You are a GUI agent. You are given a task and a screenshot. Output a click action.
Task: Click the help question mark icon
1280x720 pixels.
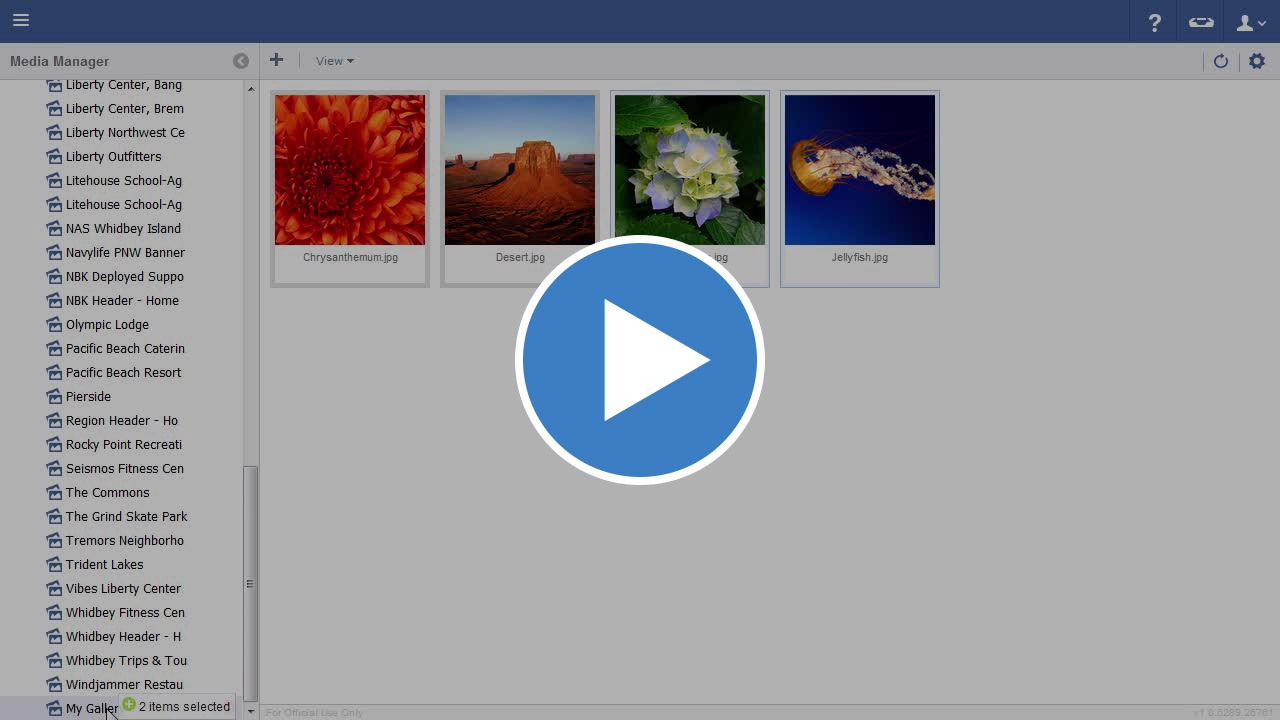coord(1155,22)
